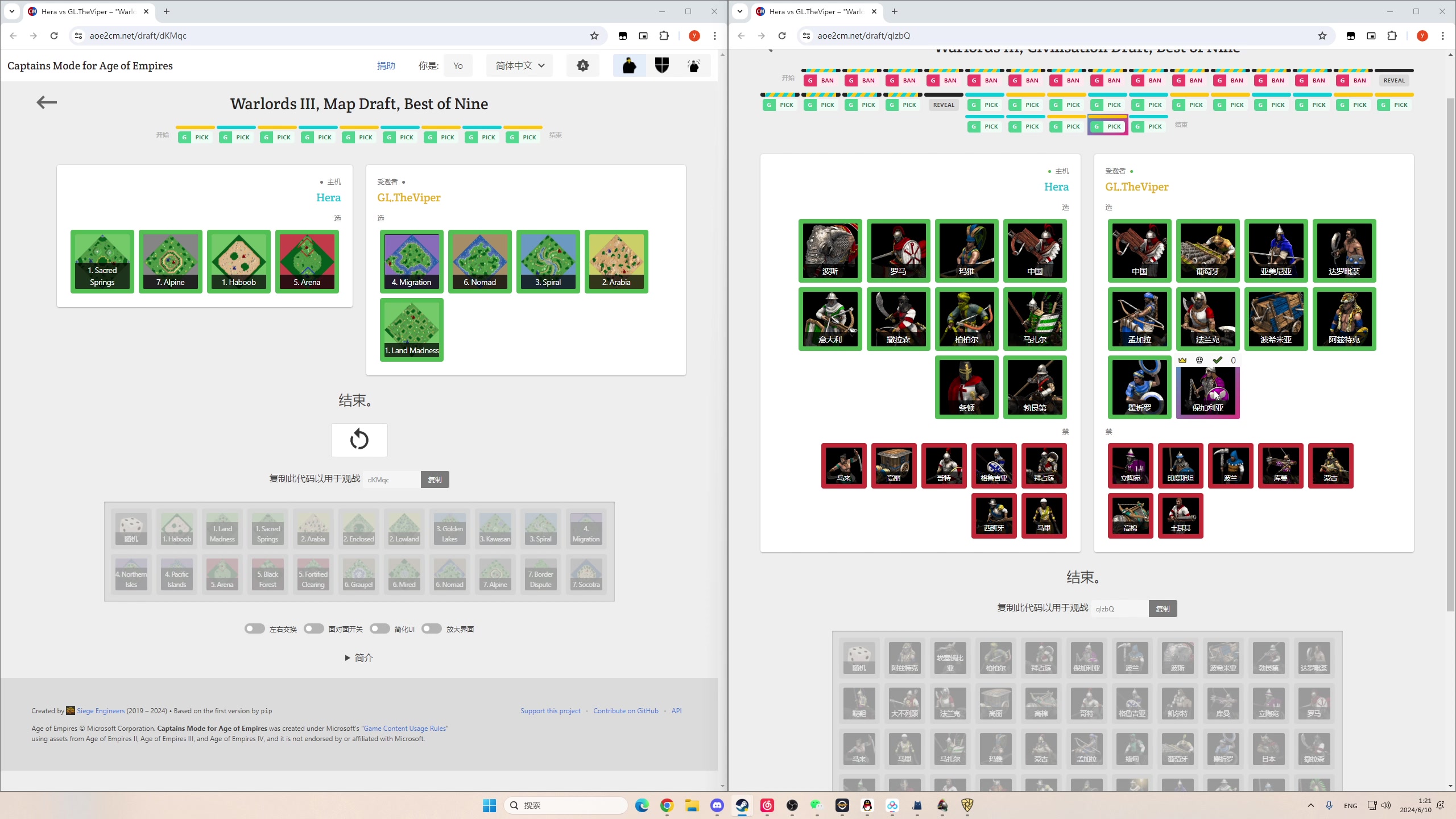Click 复制 button next to dKMqc code

(x=435, y=479)
